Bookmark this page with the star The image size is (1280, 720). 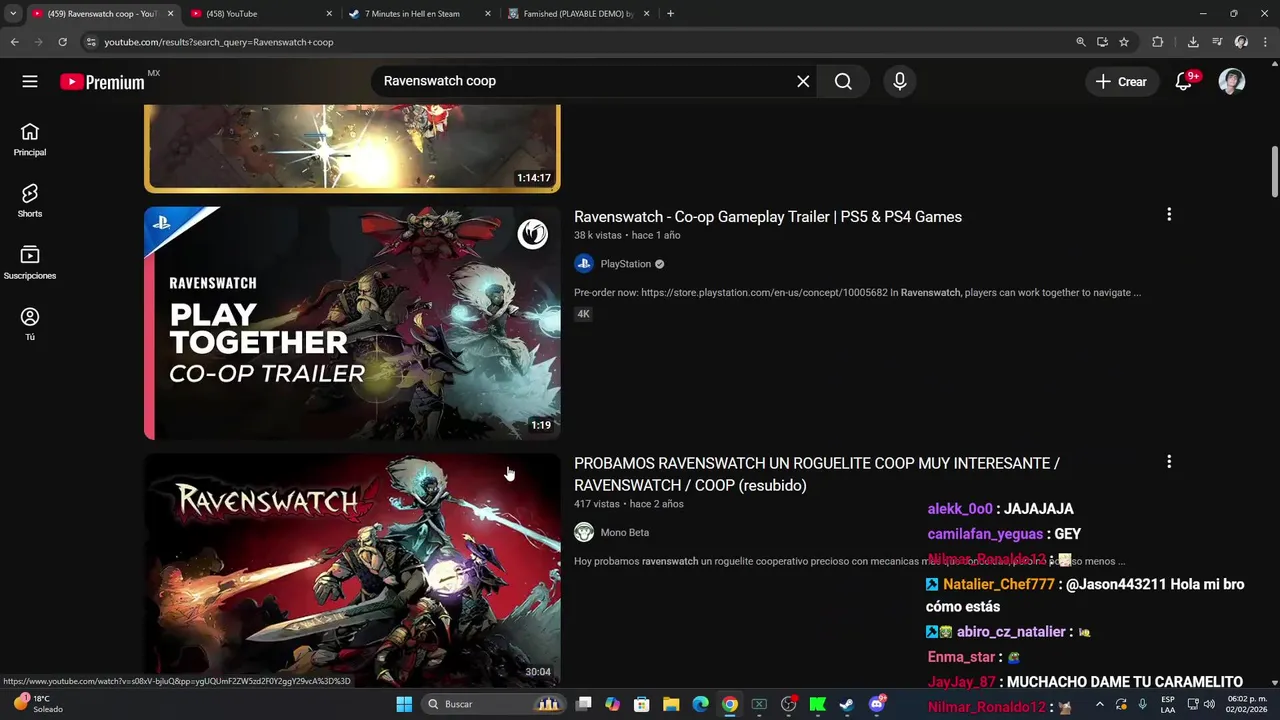[x=1124, y=42]
